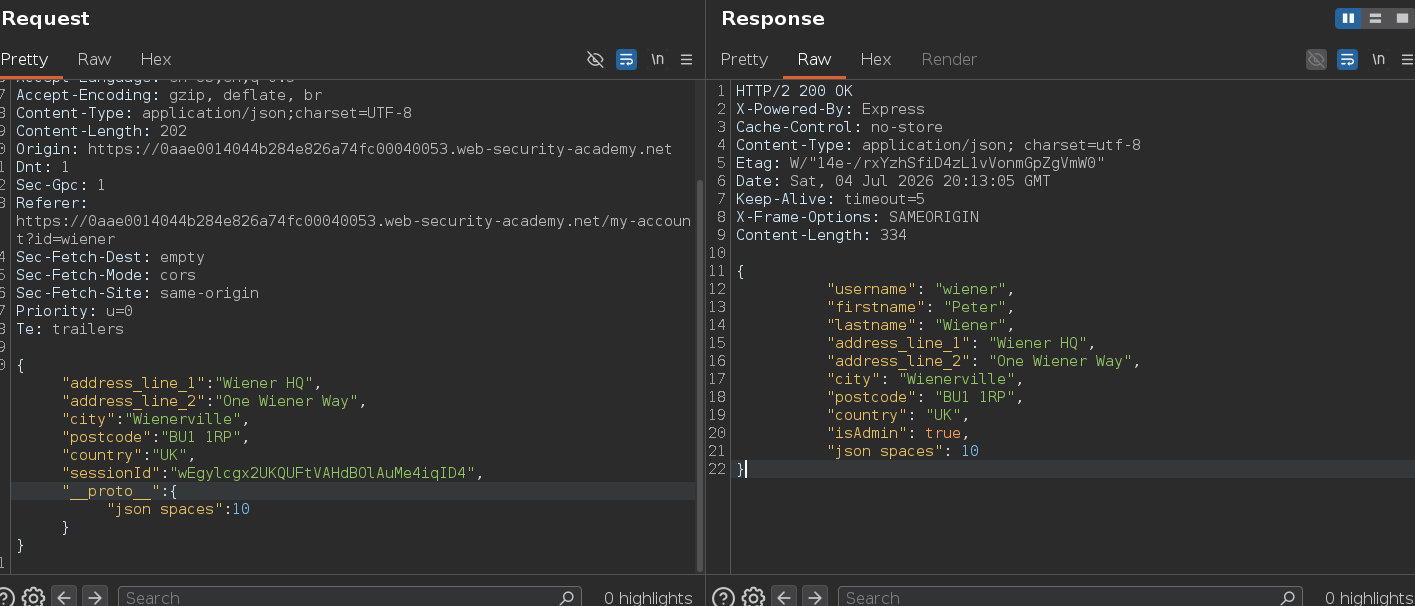The image size is (1415, 606).
Task: Click X-Frame-Options: SAMEORIGIN header
Action: point(857,217)
